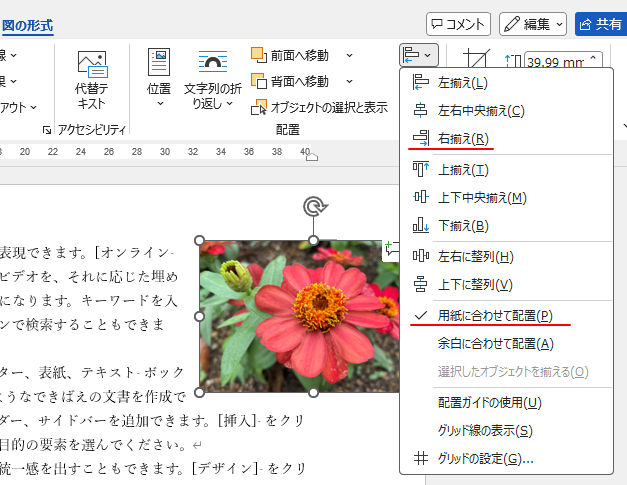Select the zinnia flower picture
This screenshot has height=485, width=627.
299,316
